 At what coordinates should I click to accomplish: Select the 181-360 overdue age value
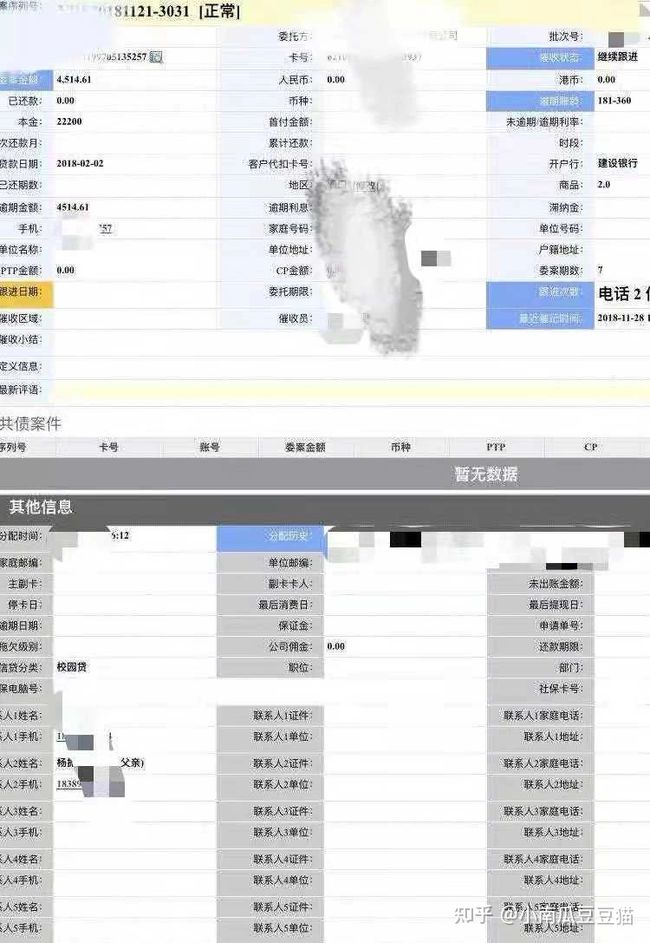click(x=614, y=100)
